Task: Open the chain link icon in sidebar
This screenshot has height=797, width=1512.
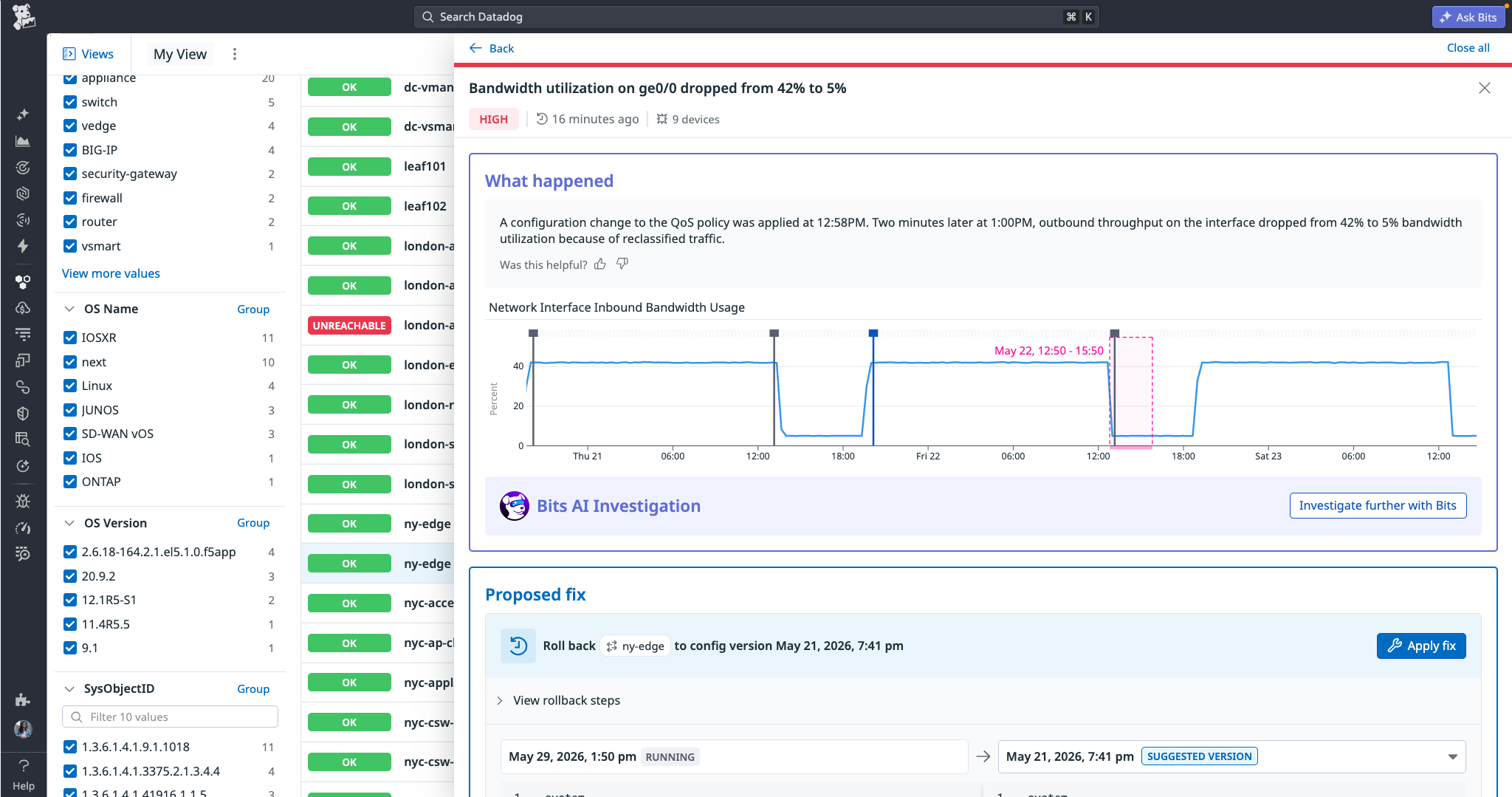Action: coord(23,387)
